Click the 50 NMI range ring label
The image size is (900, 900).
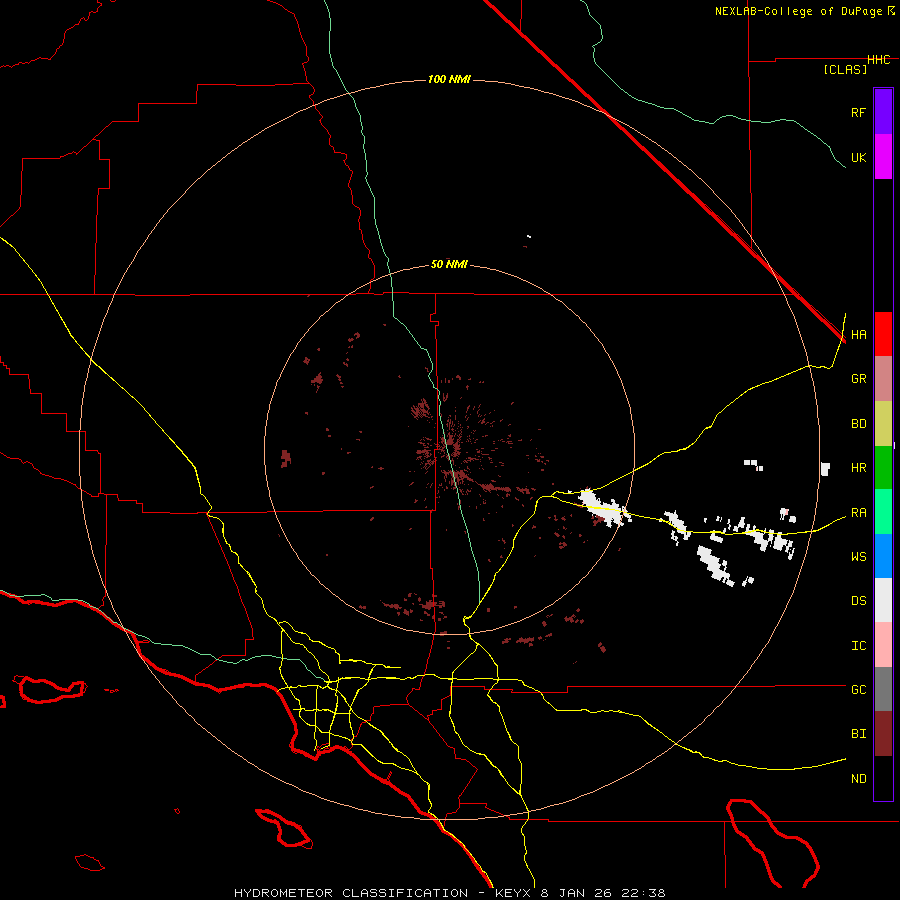click(x=449, y=264)
